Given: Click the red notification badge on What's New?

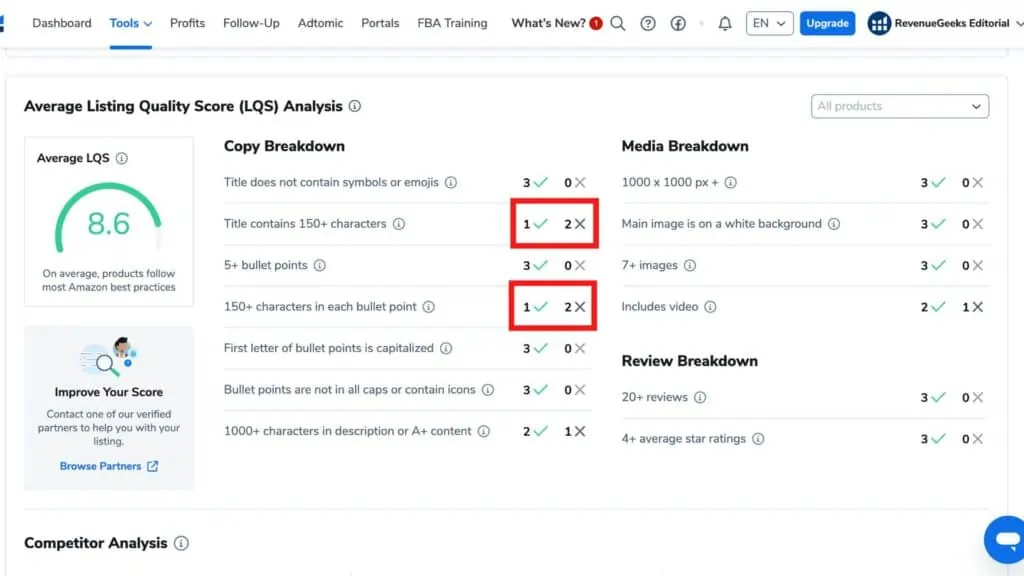Looking at the screenshot, I should tap(595, 21).
